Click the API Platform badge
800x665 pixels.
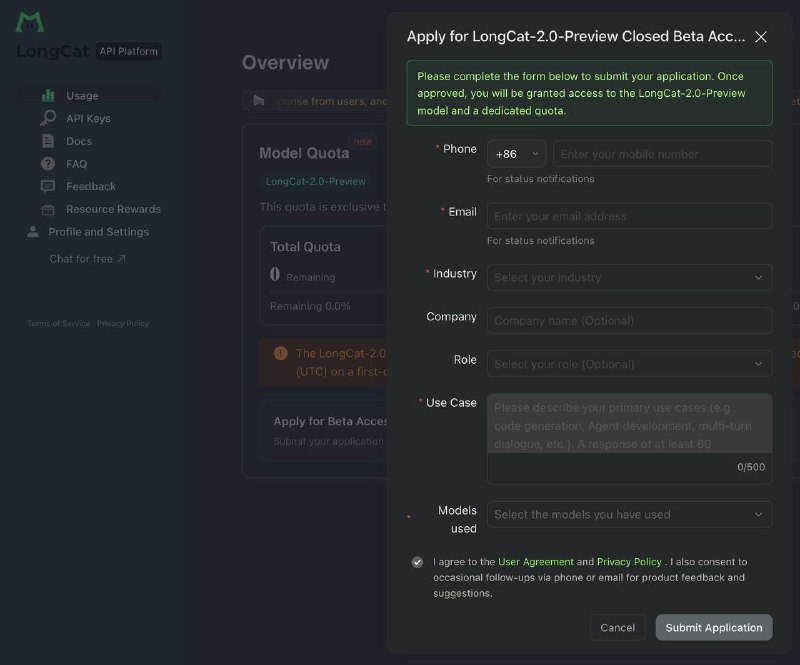pos(129,51)
